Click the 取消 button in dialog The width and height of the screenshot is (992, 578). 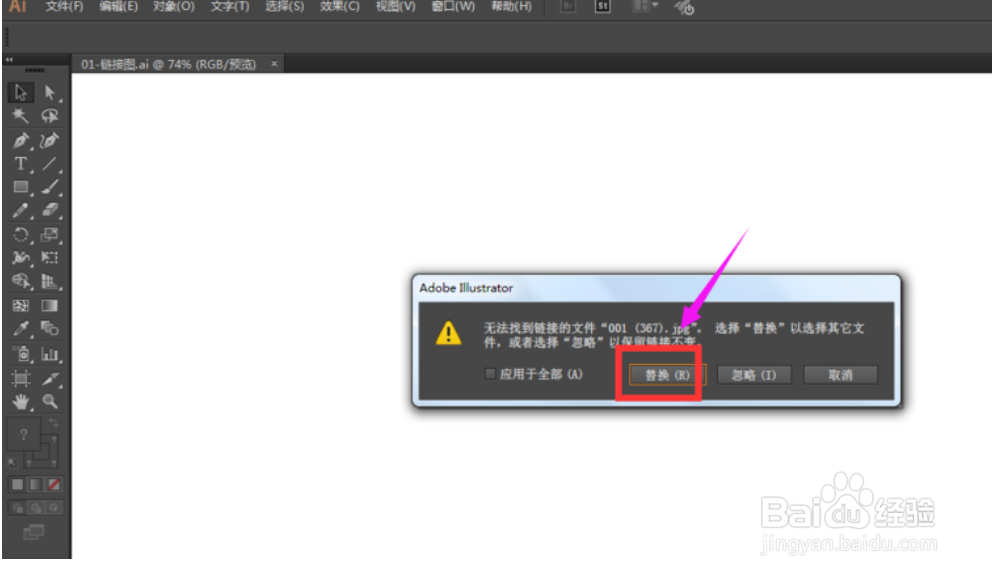coord(840,375)
